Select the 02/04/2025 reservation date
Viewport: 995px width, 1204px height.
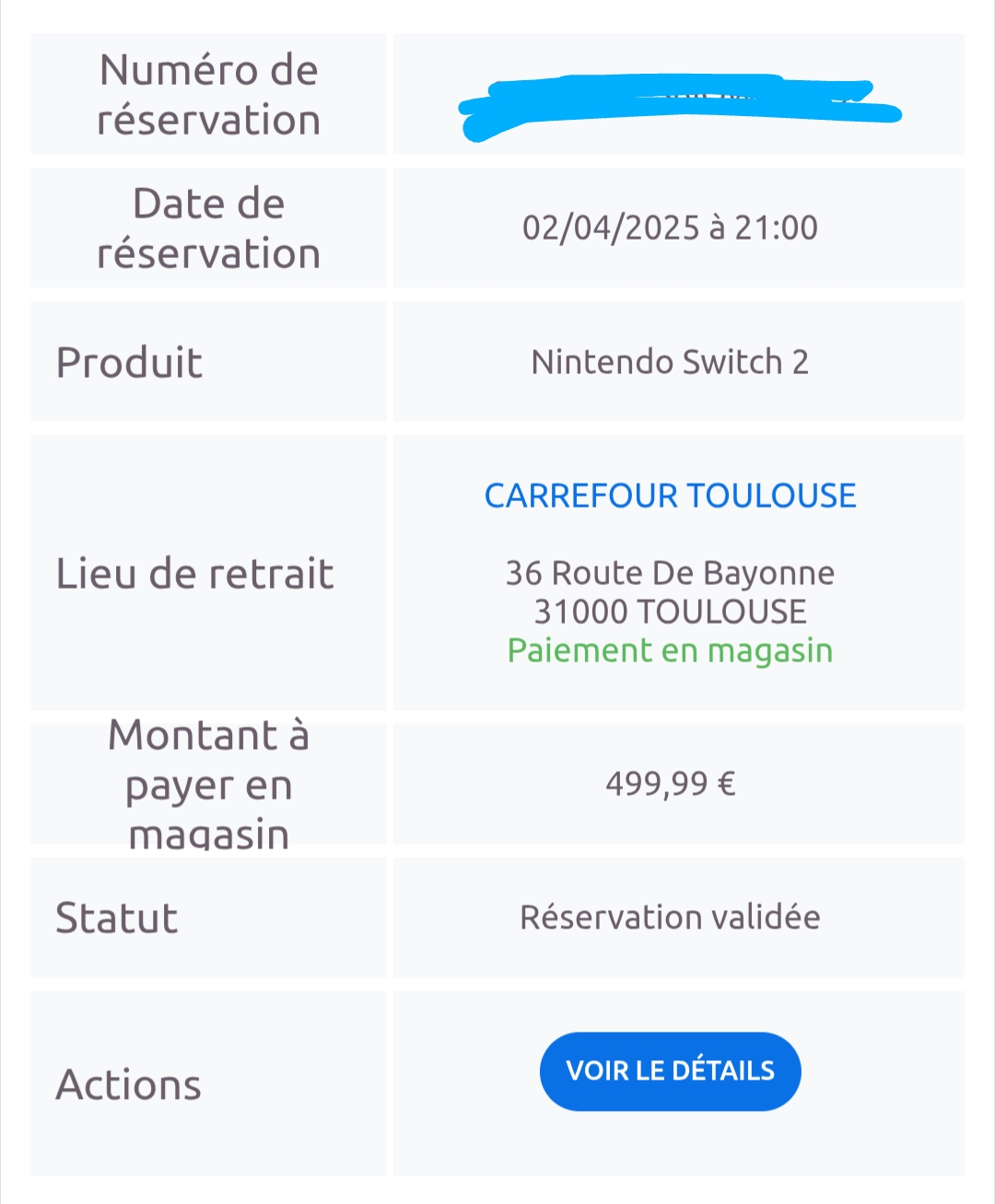click(x=611, y=228)
